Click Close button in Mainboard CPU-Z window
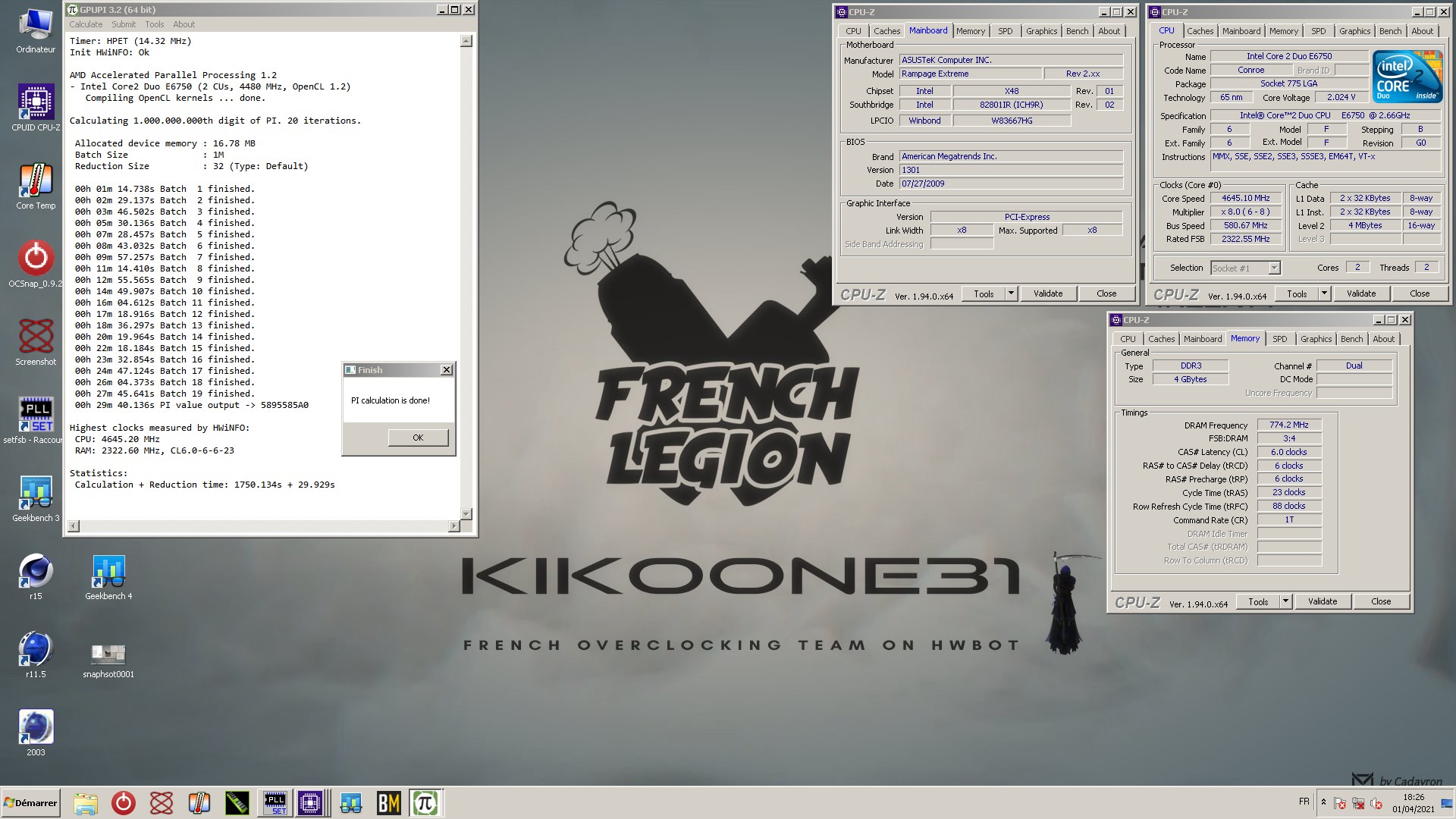The width and height of the screenshot is (1456, 819). (1106, 293)
